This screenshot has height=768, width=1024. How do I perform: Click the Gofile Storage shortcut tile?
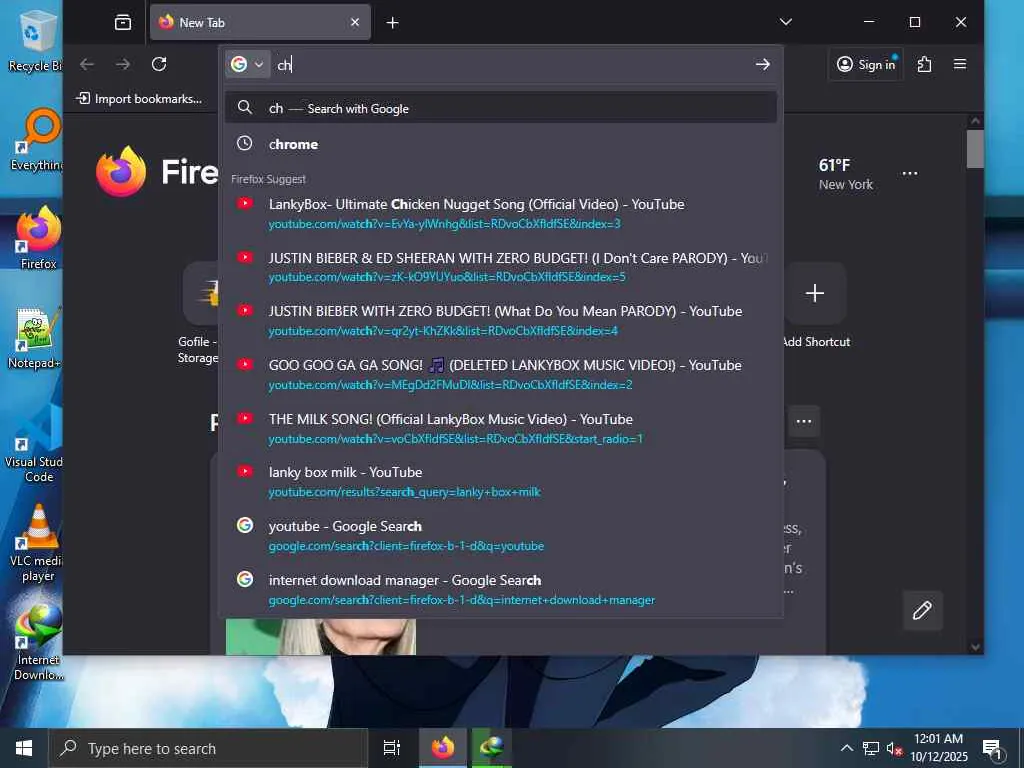[x=201, y=315]
